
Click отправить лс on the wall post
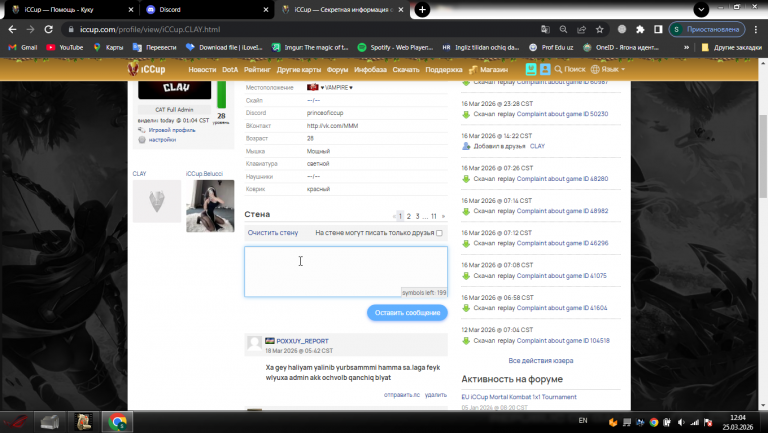(x=402, y=395)
